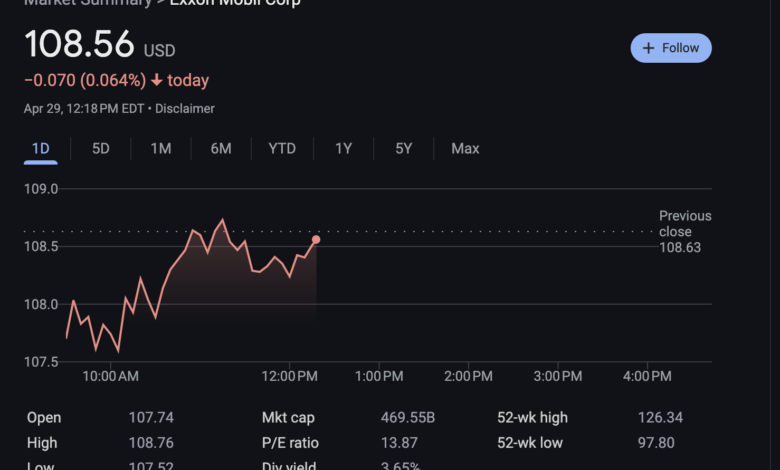The height and width of the screenshot is (470, 780).
Task: Click the 2:00 PM axis label
Action: 468,376
